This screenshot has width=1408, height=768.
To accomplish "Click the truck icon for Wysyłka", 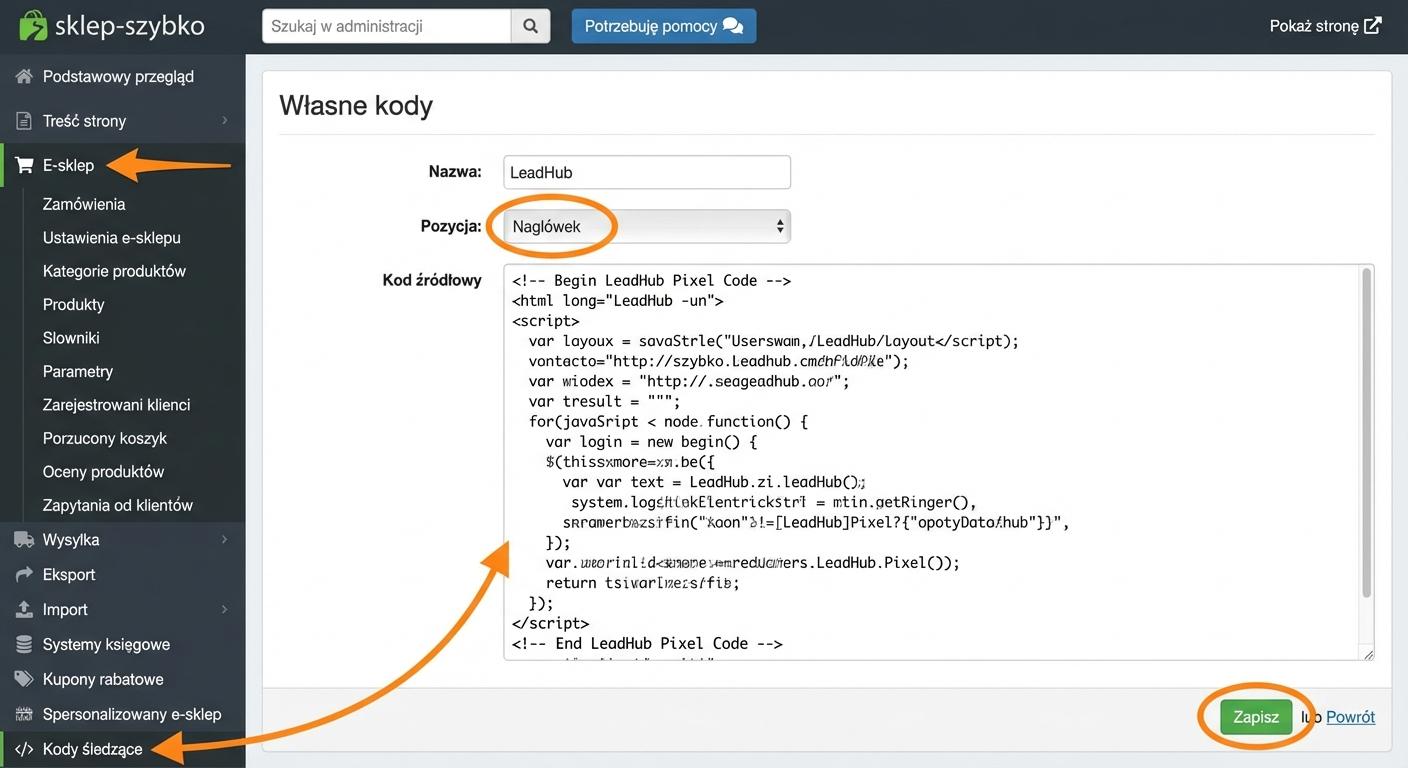I will click(24, 540).
